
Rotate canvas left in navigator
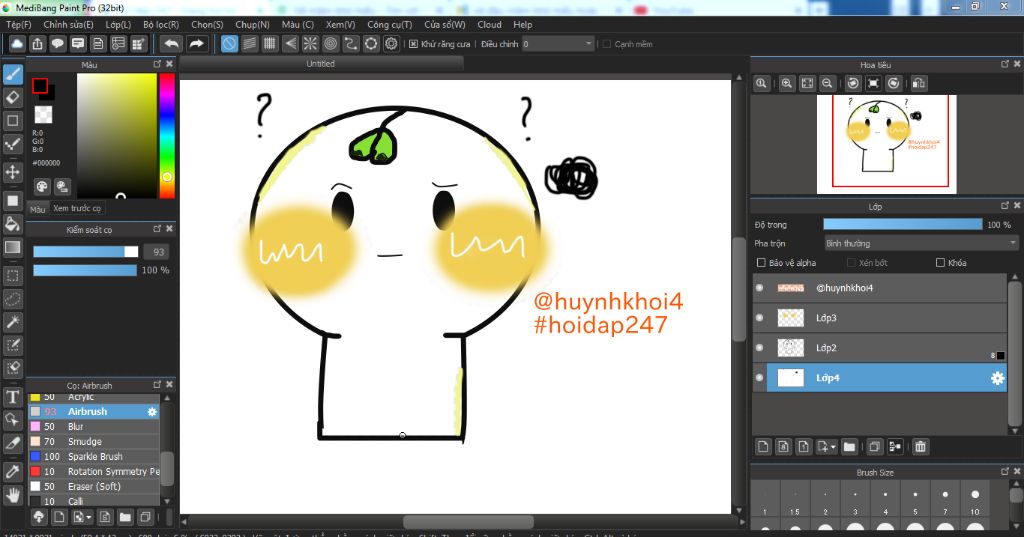[853, 83]
